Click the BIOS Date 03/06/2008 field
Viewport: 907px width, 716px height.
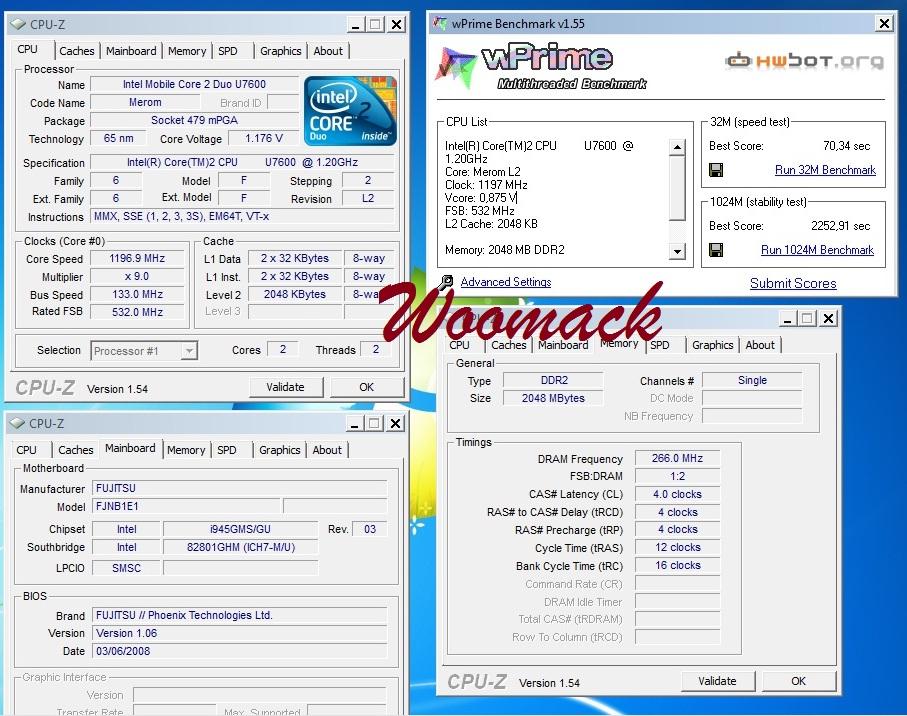(239, 651)
